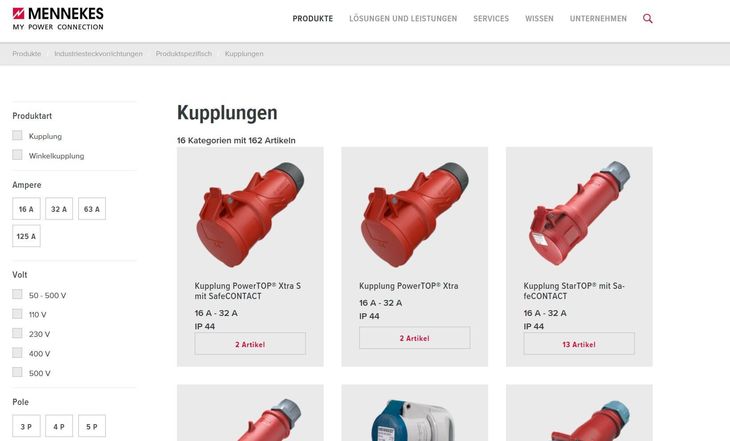The image size is (730, 441).
Task: Click the MENNEKES logo
Action: [58, 19]
